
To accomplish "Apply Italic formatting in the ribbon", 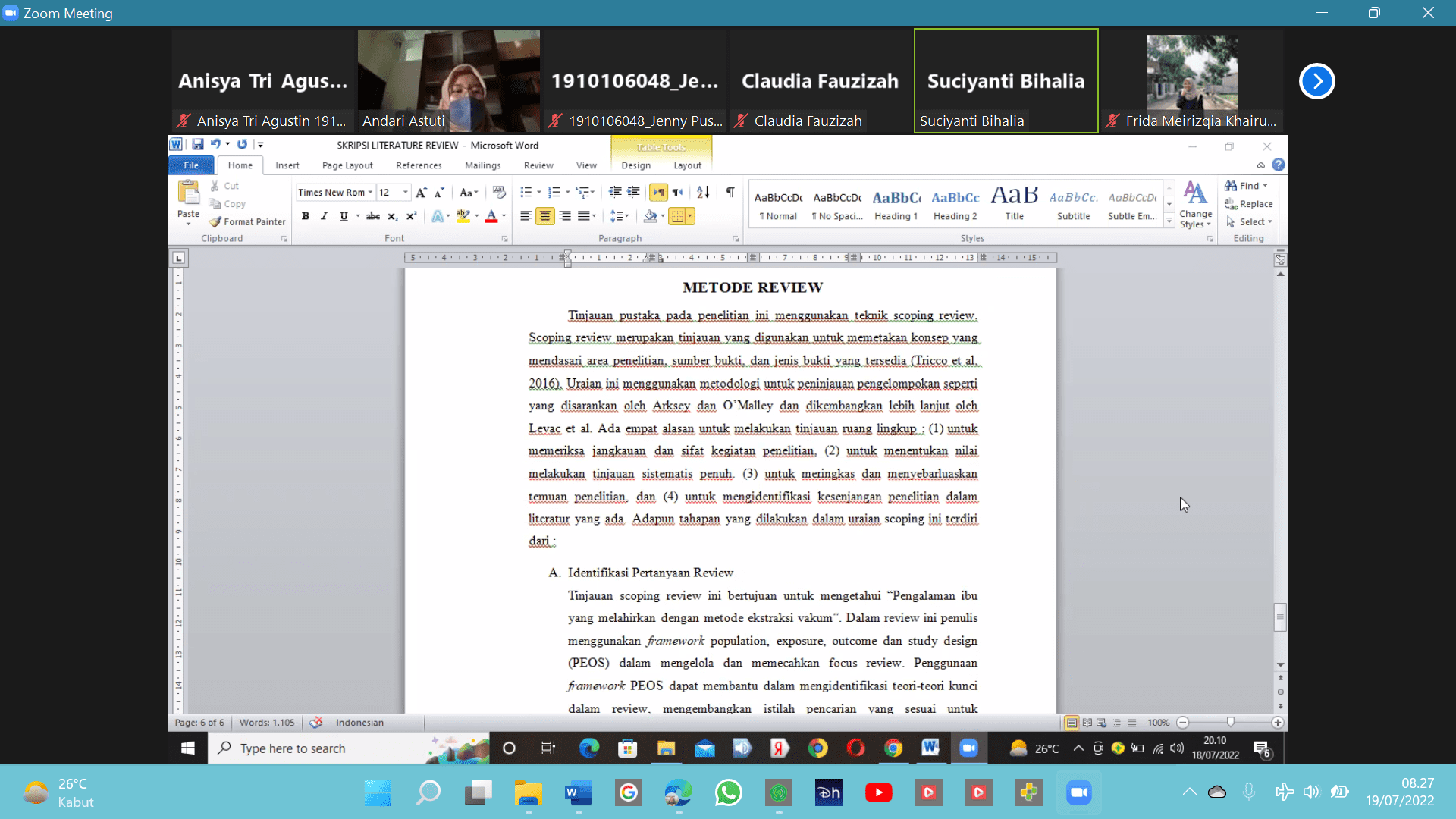I will 325,216.
